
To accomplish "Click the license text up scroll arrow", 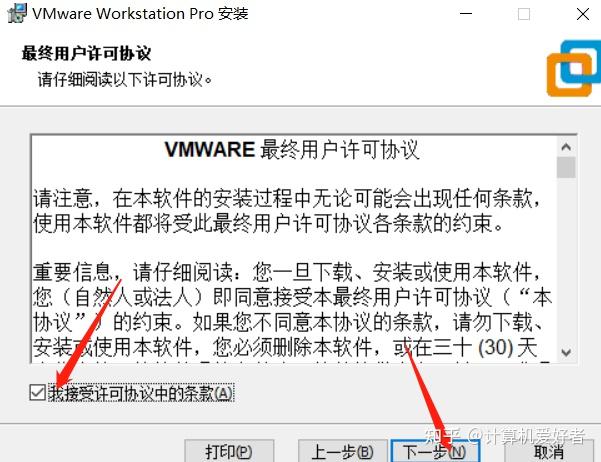I will (566, 147).
